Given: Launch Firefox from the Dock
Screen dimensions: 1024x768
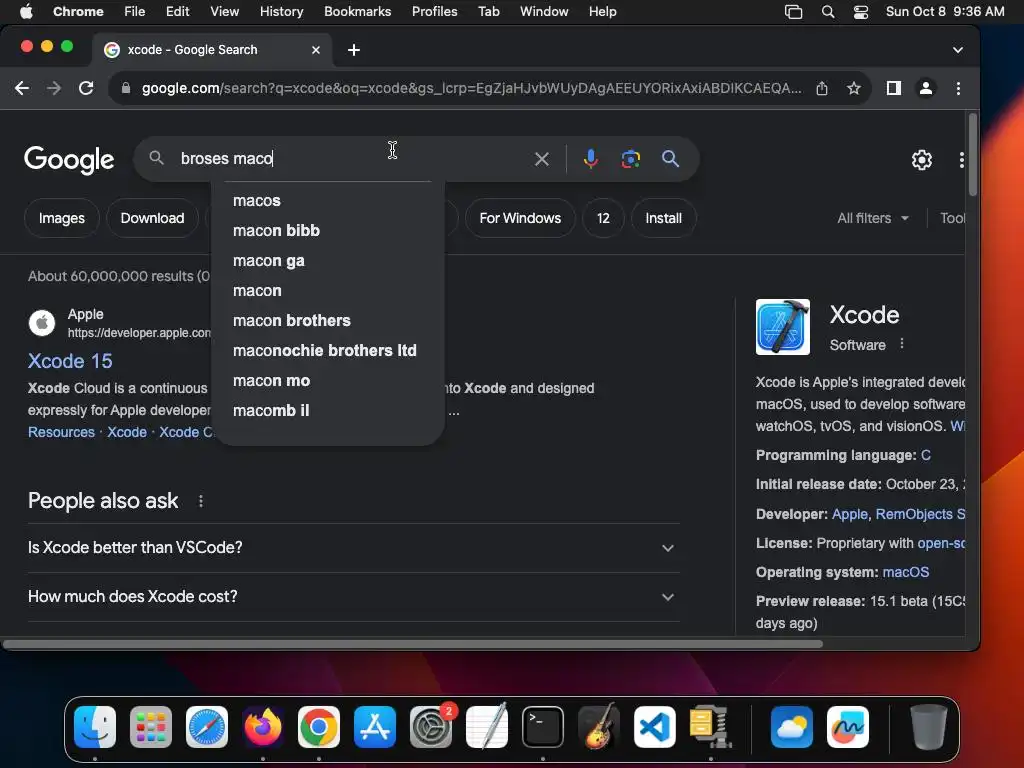Looking at the screenshot, I should click(263, 727).
